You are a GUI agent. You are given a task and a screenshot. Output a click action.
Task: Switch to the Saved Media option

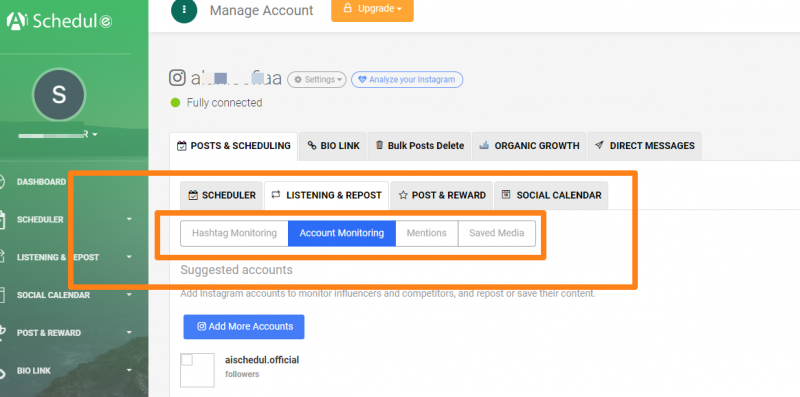coord(496,233)
